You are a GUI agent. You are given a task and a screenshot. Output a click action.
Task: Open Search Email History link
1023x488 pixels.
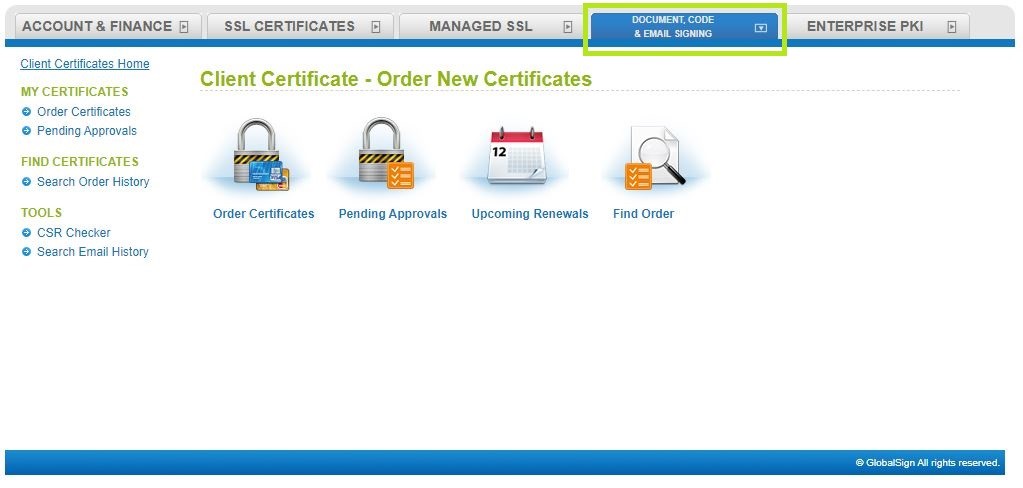93,251
